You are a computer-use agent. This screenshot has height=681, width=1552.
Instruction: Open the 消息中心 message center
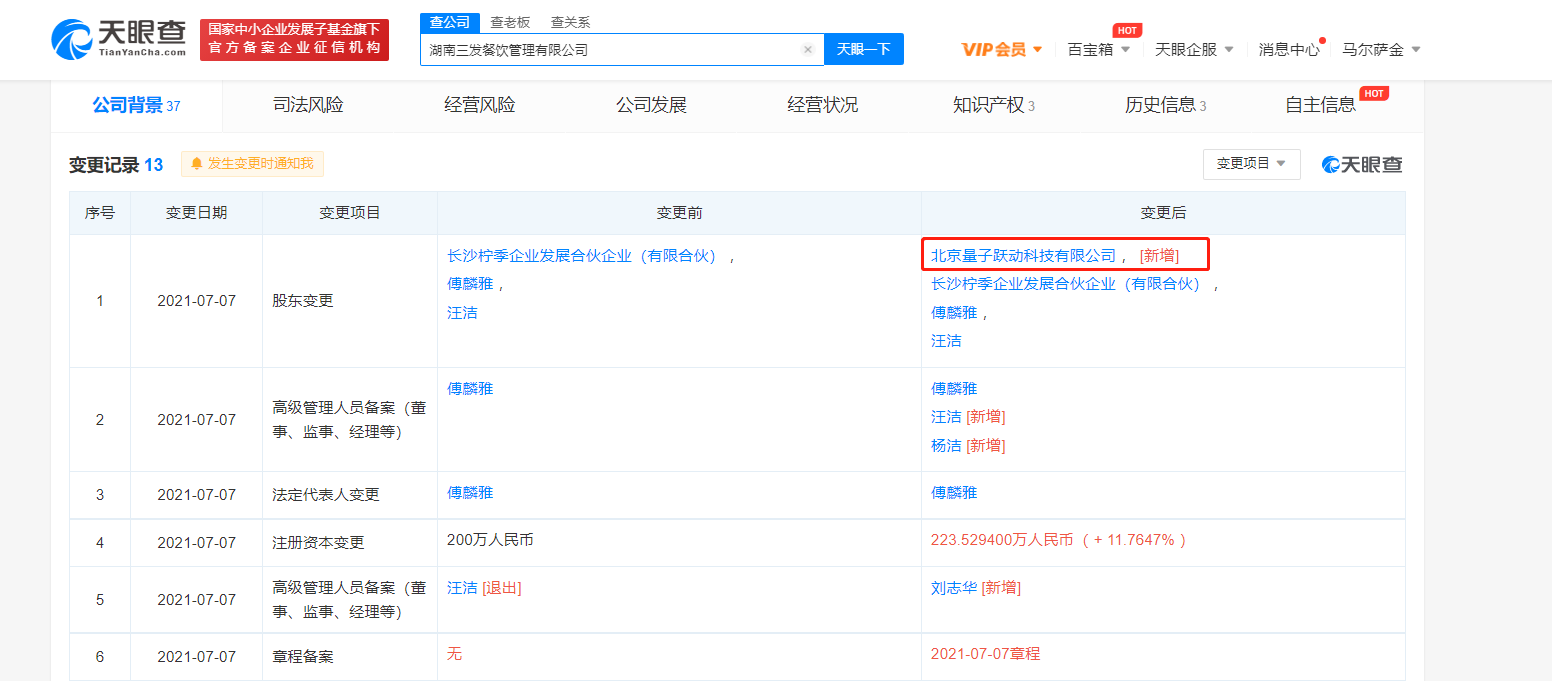point(1288,49)
